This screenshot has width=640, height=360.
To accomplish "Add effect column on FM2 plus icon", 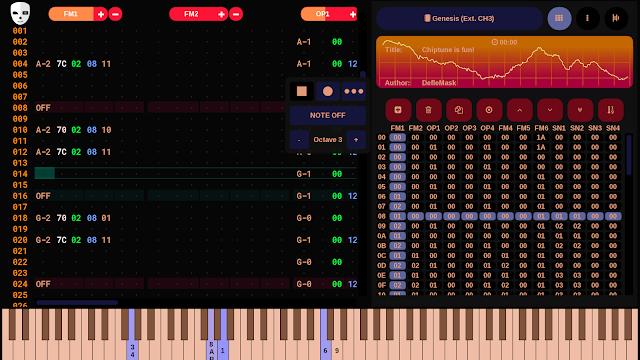I will [221, 14].
